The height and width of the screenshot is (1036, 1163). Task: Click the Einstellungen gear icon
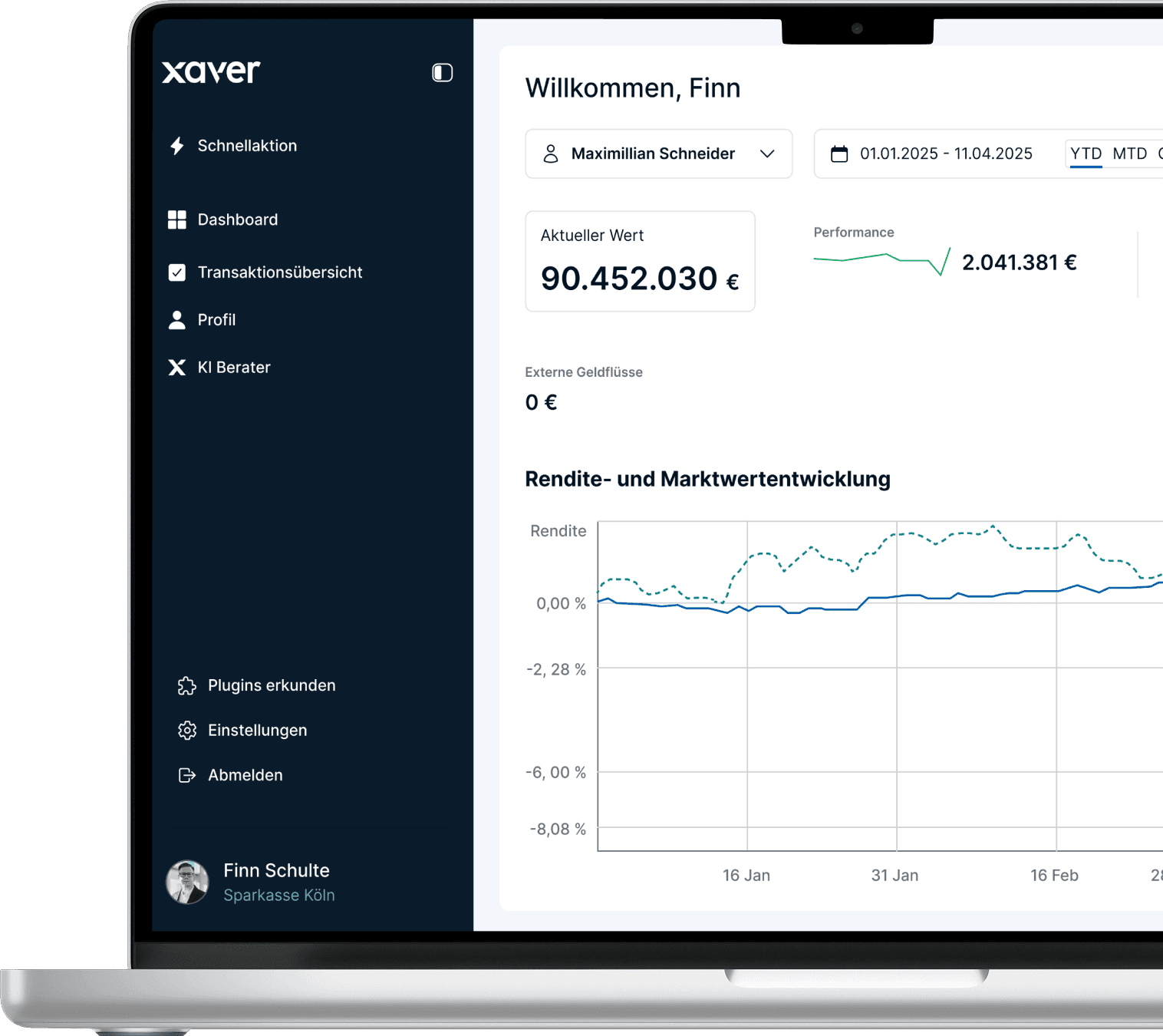(x=187, y=731)
